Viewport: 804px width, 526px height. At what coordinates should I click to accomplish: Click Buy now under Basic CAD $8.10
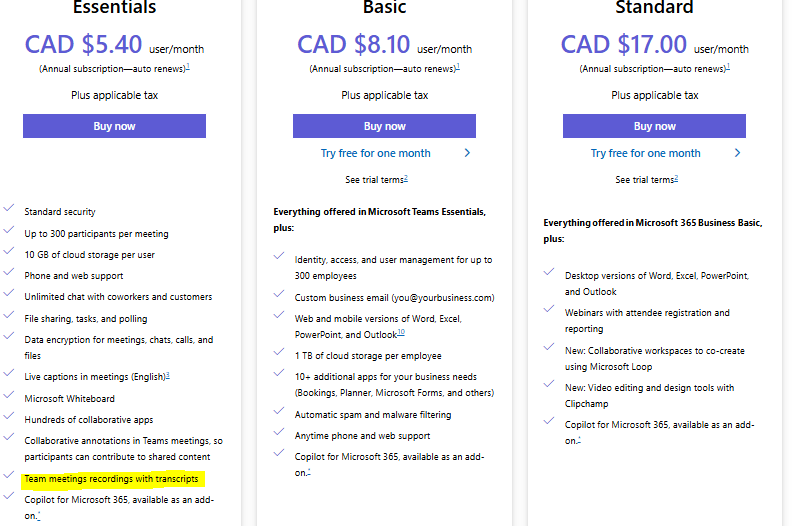click(385, 126)
